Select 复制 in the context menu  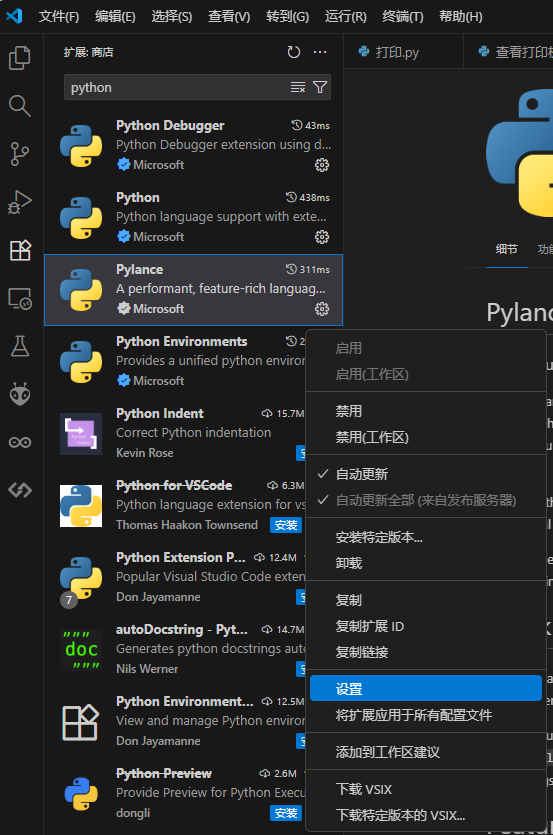click(426, 600)
